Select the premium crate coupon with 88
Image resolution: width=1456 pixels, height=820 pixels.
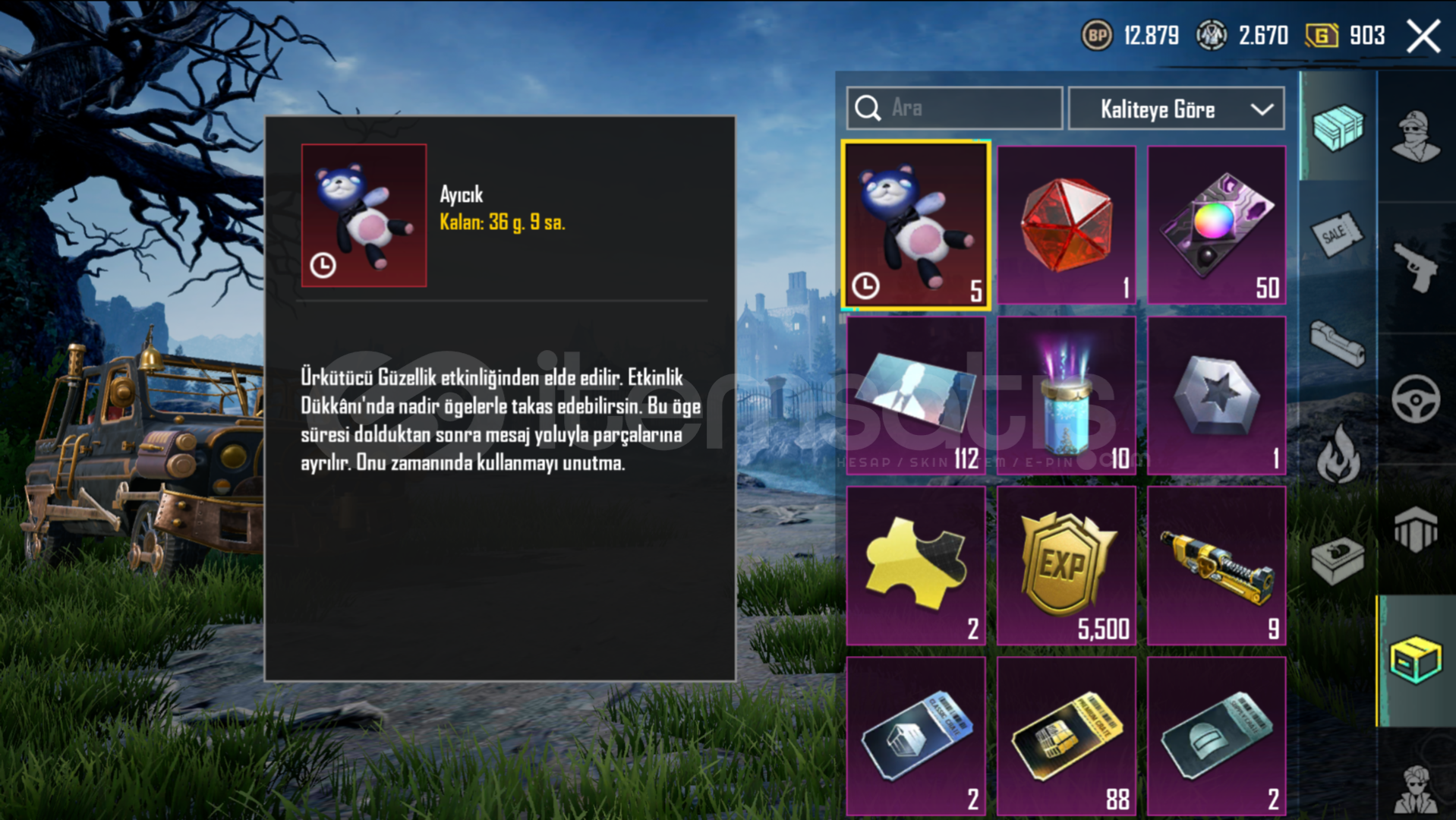point(1067,736)
